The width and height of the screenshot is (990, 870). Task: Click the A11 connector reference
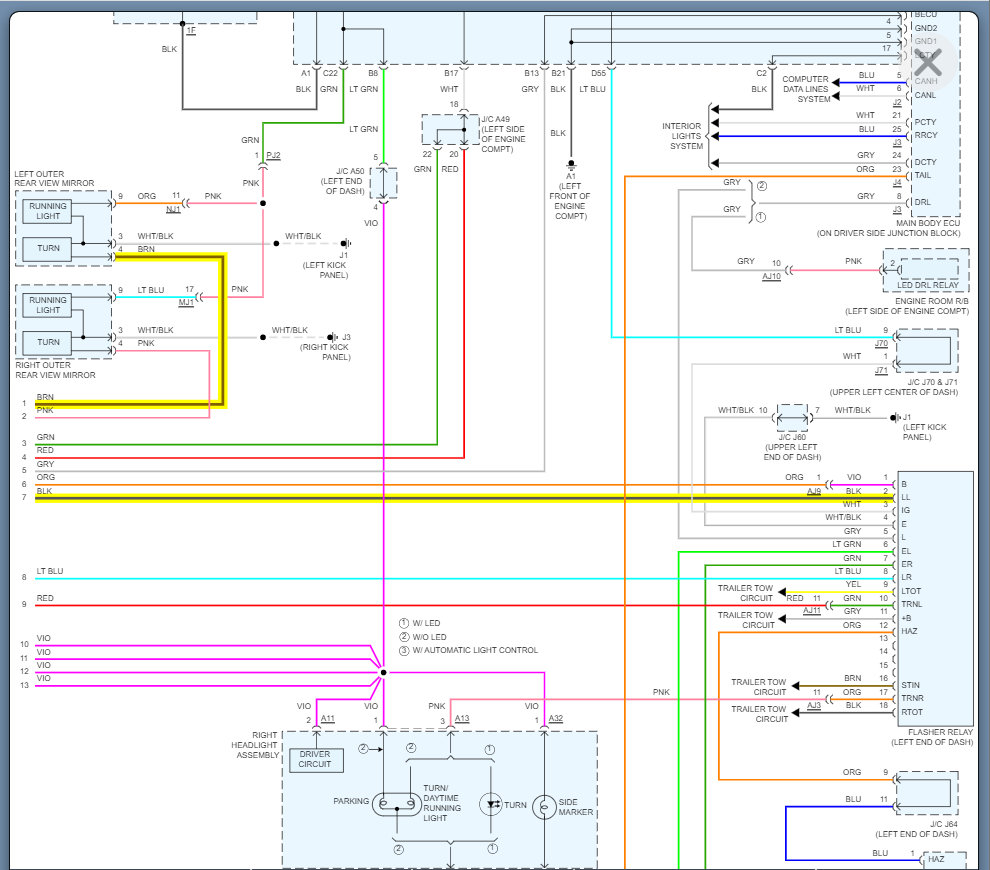pyautogui.click(x=328, y=718)
